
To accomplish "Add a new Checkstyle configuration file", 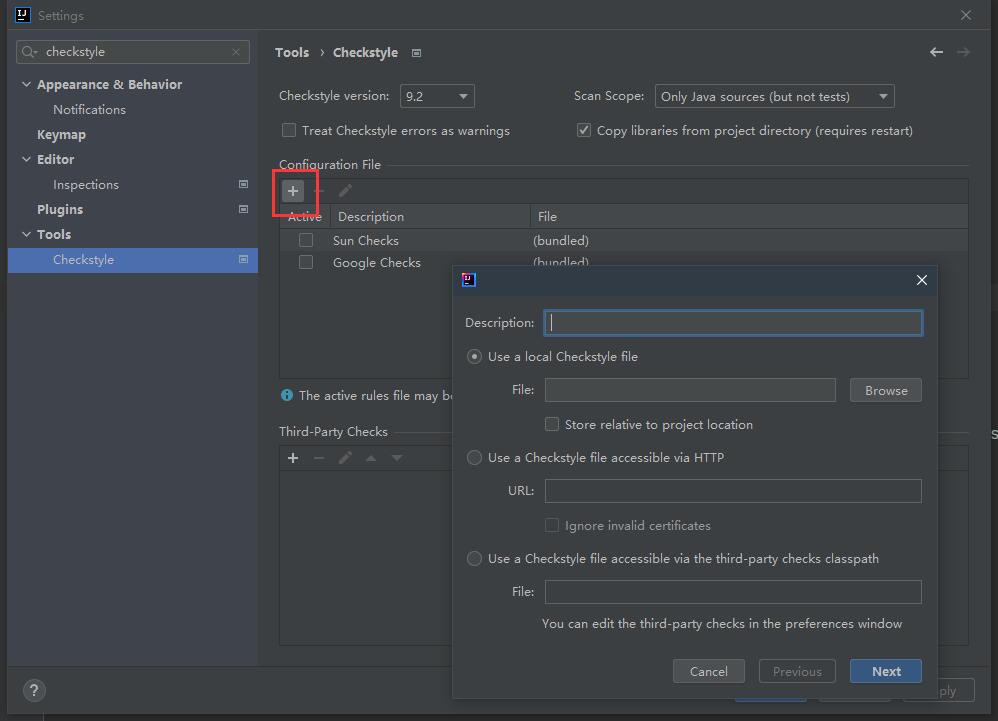I will (293, 191).
